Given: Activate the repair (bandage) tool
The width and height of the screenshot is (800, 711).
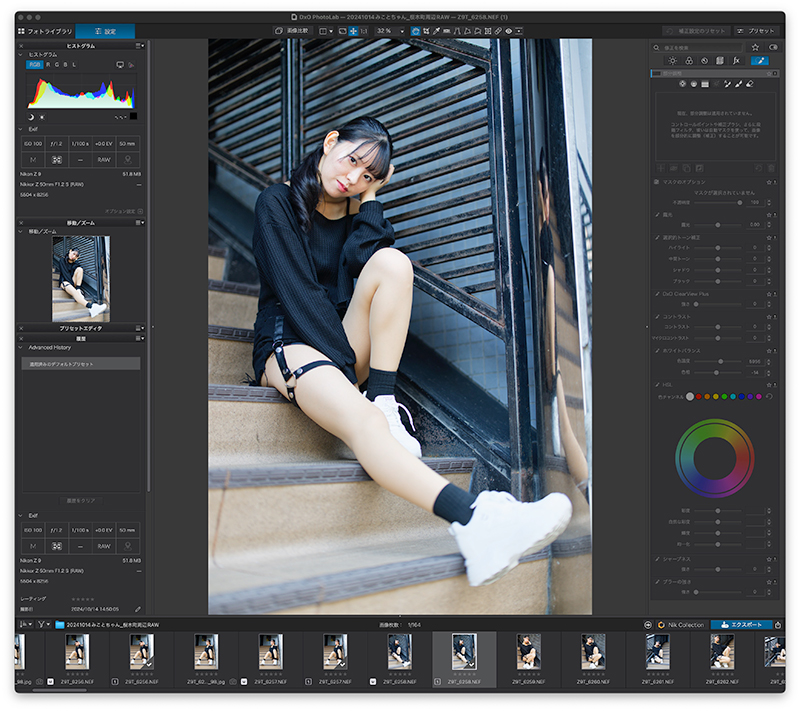Looking at the screenshot, I should pyautogui.click(x=498, y=31).
